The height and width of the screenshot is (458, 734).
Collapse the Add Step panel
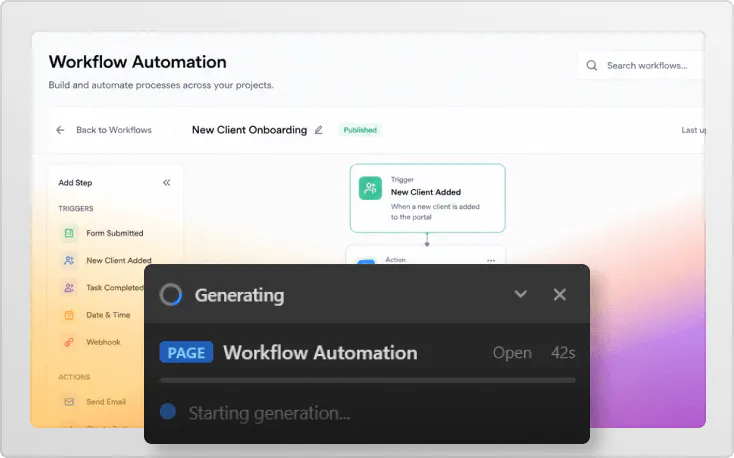[167, 183]
